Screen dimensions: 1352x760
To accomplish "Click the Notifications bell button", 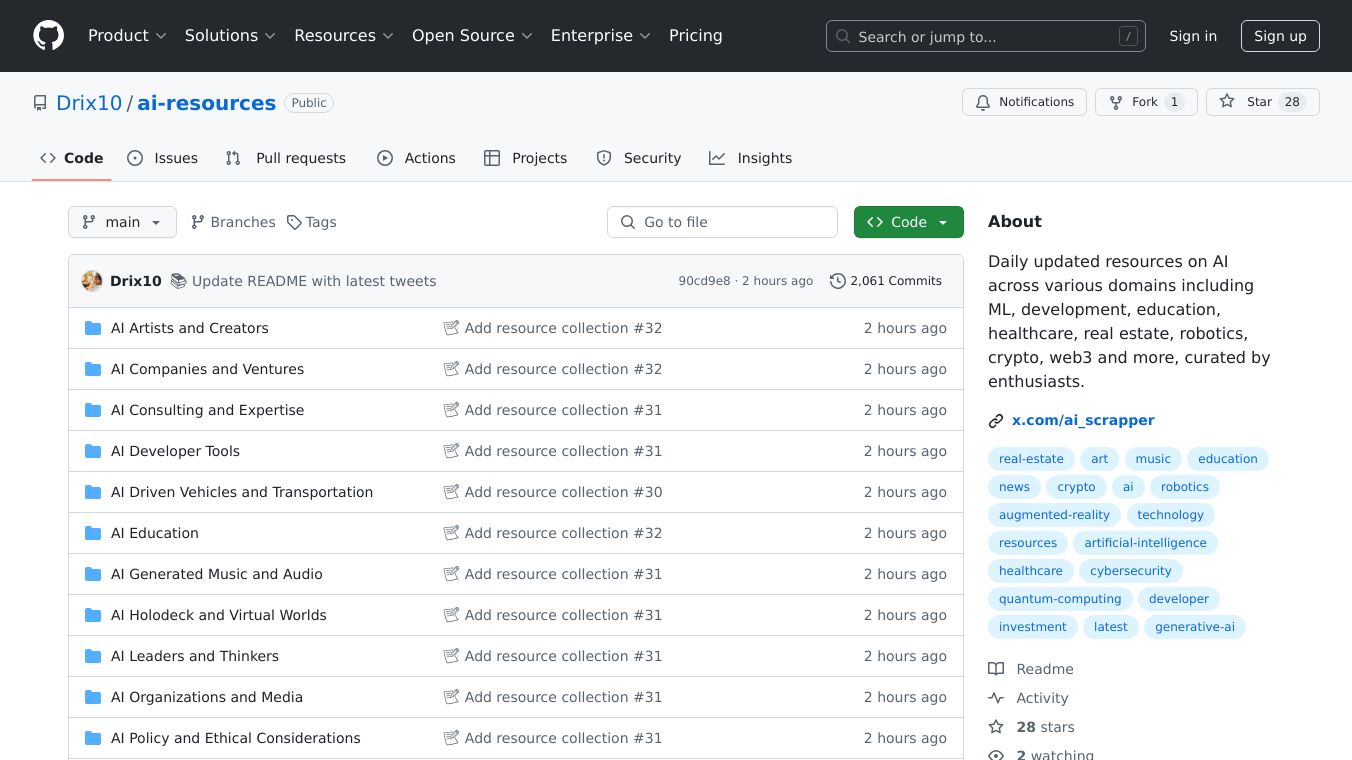I will (1024, 102).
